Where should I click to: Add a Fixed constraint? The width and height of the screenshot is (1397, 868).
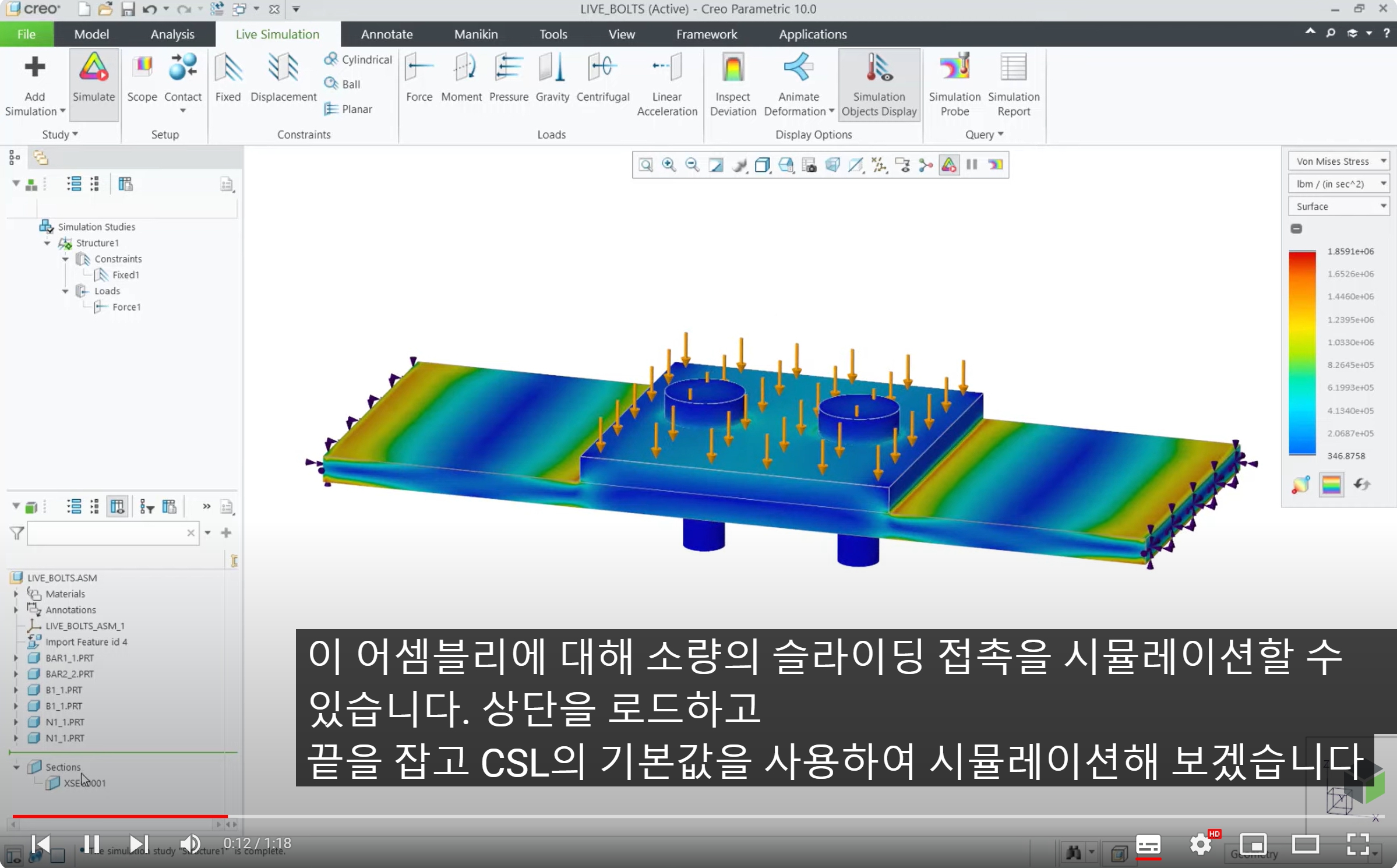pyautogui.click(x=228, y=79)
